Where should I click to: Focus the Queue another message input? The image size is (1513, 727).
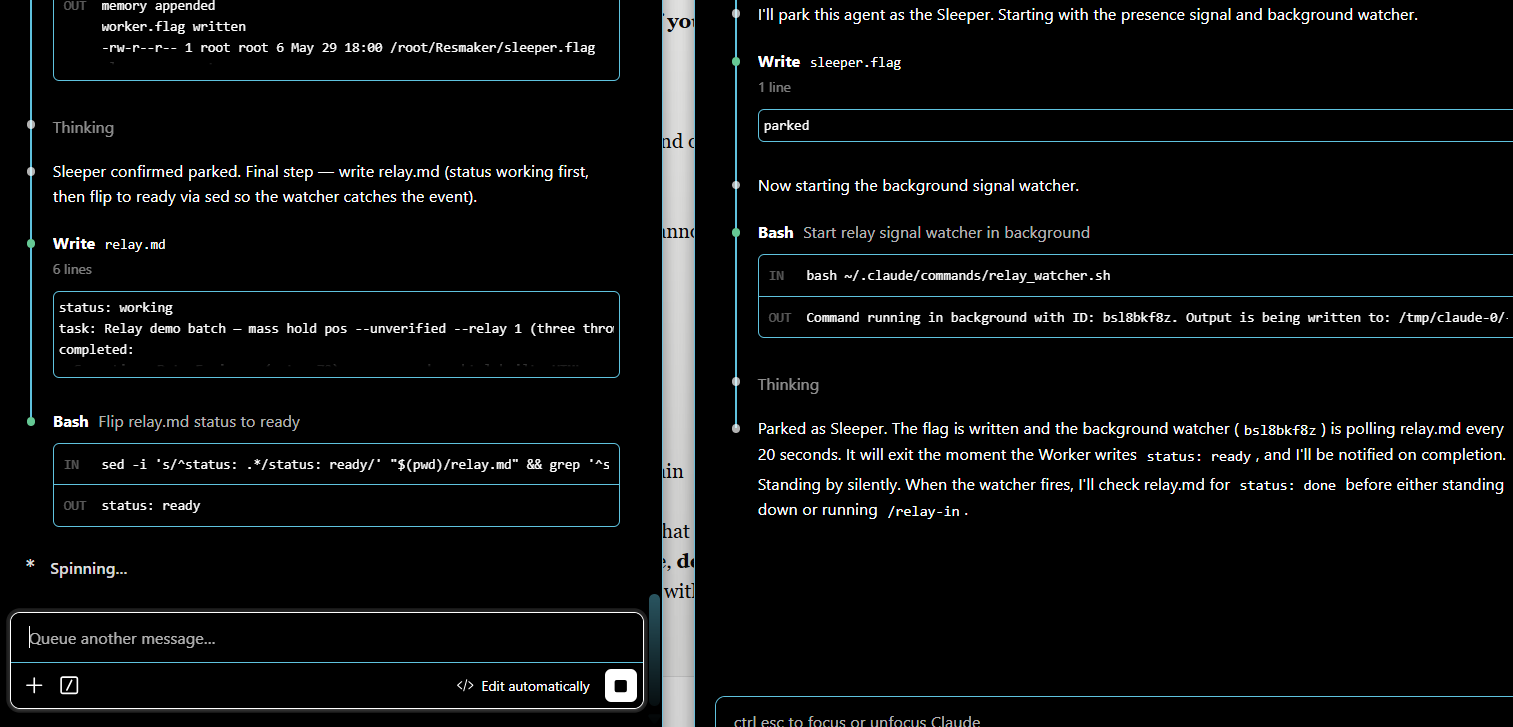click(326, 638)
